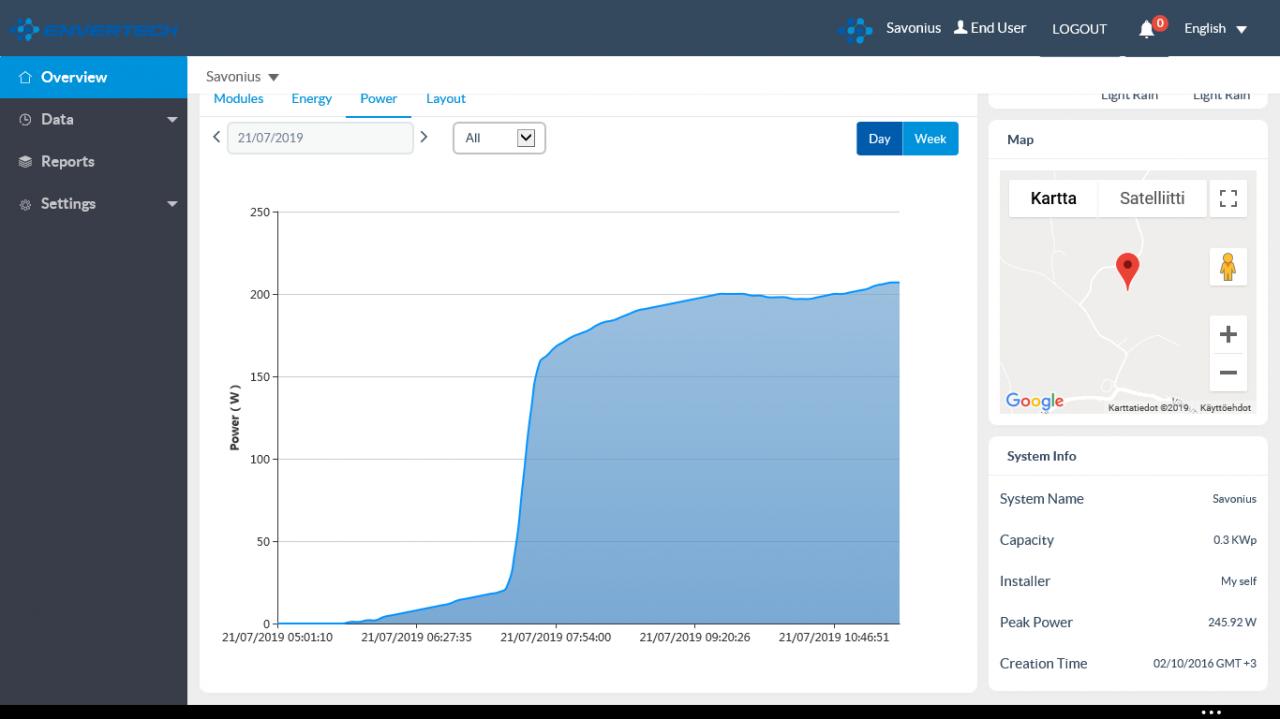
Task: Click the Peak Power value 245.92 W
Action: pyautogui.click(x=1232, y=622)
